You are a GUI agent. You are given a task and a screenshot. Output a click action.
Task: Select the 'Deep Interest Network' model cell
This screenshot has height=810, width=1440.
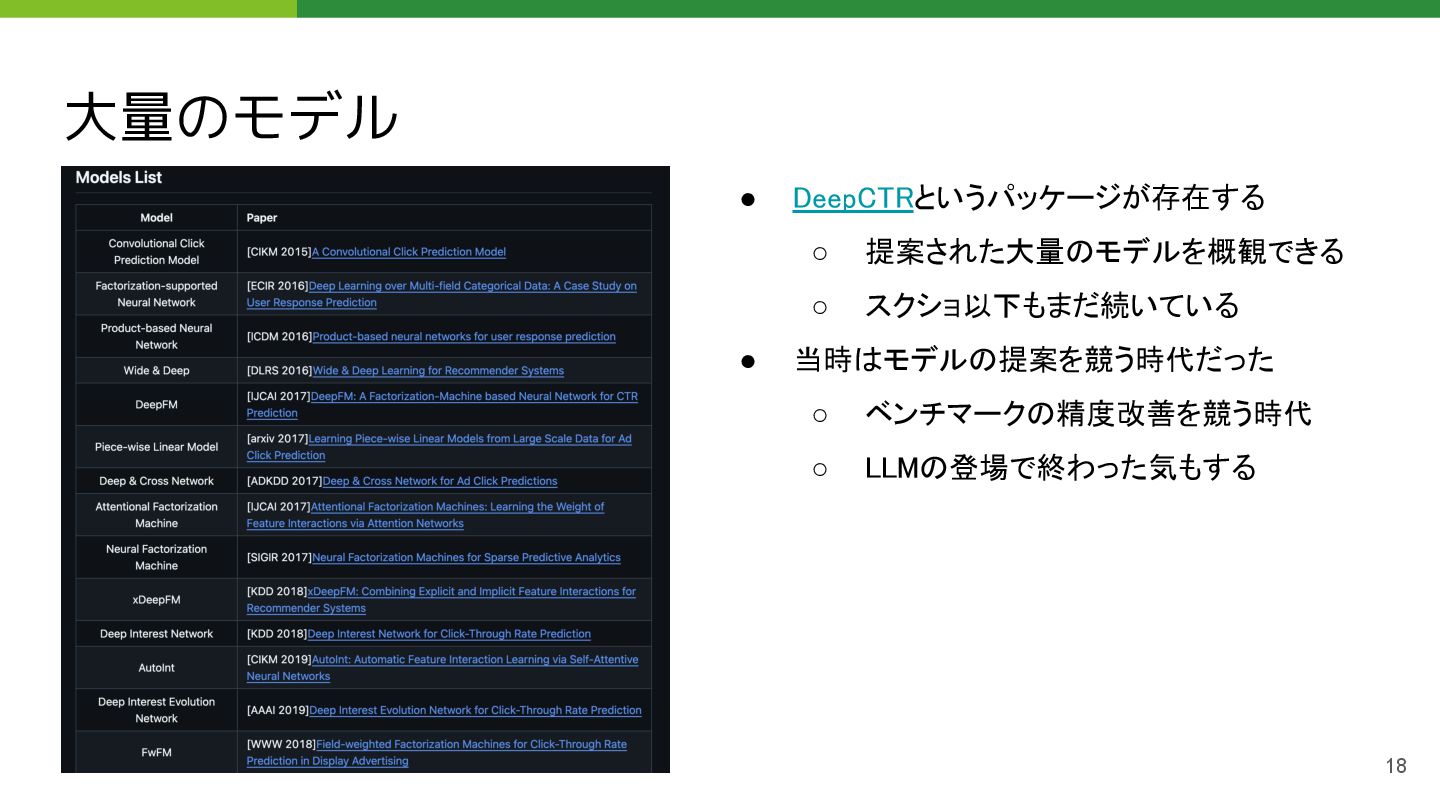pos(157,634)
